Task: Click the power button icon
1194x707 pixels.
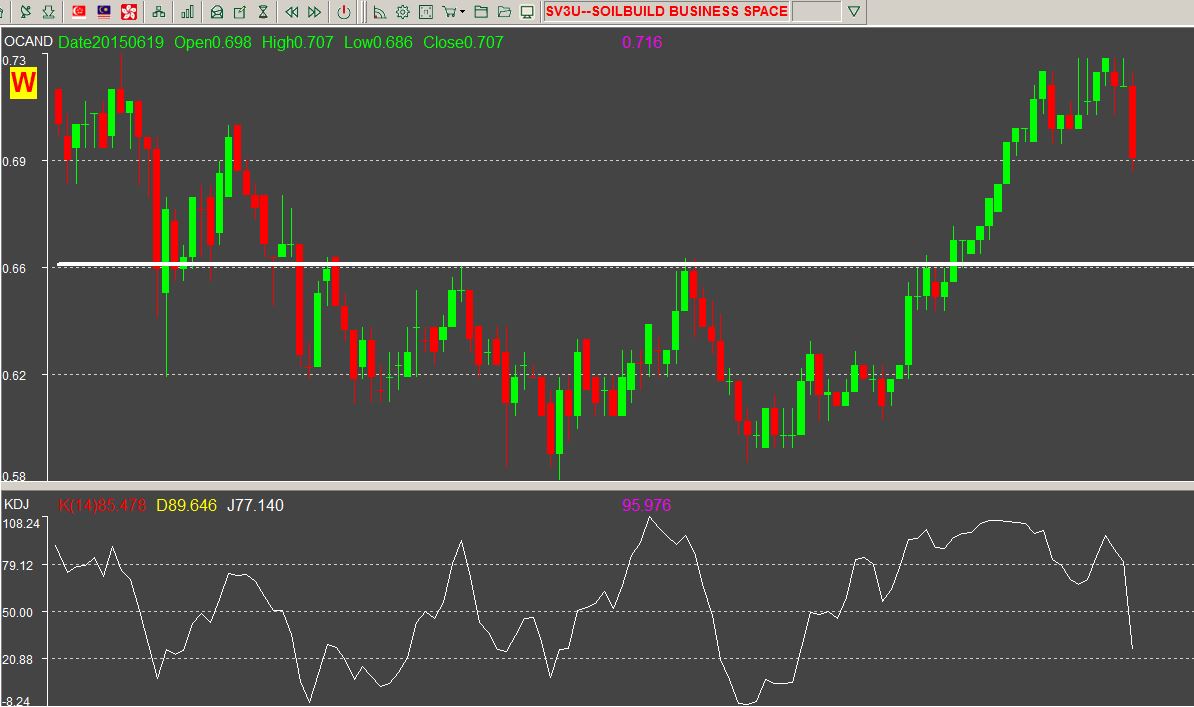Action: [344, 11]
